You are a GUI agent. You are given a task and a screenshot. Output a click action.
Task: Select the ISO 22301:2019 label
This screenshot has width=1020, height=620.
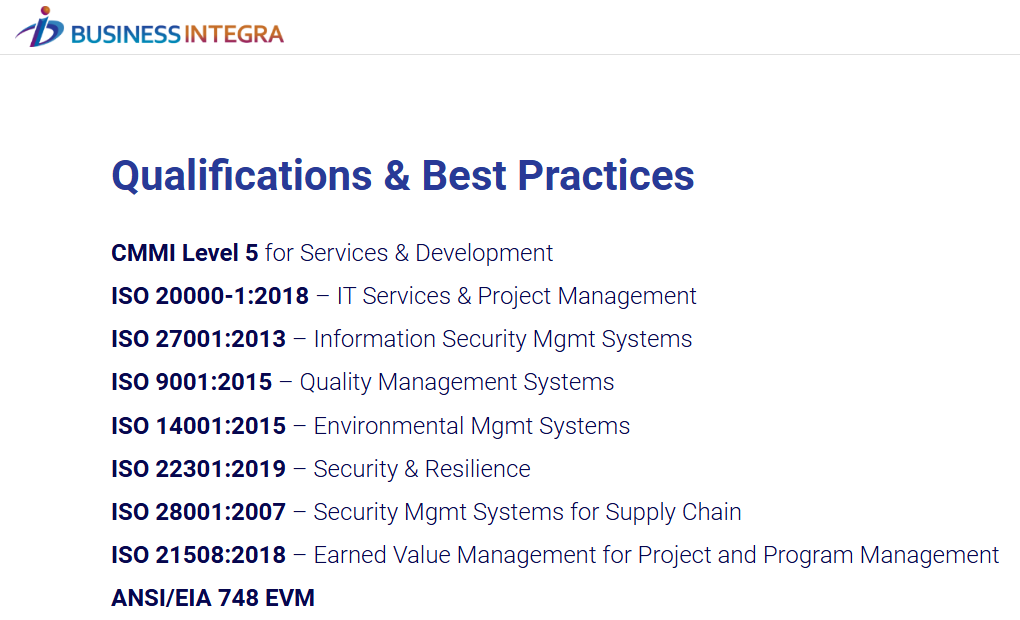(198, 469)
